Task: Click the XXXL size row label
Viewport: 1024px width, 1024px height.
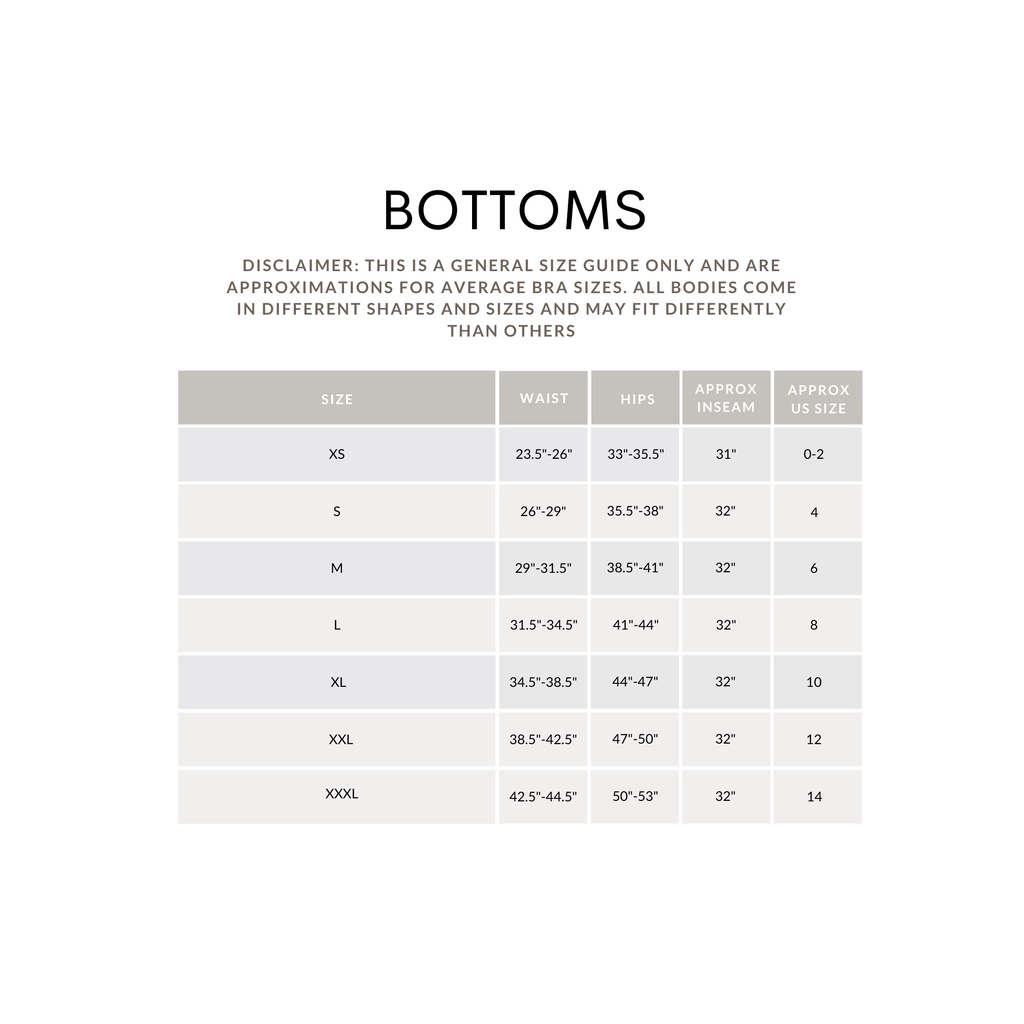Action: click(342, 794)
